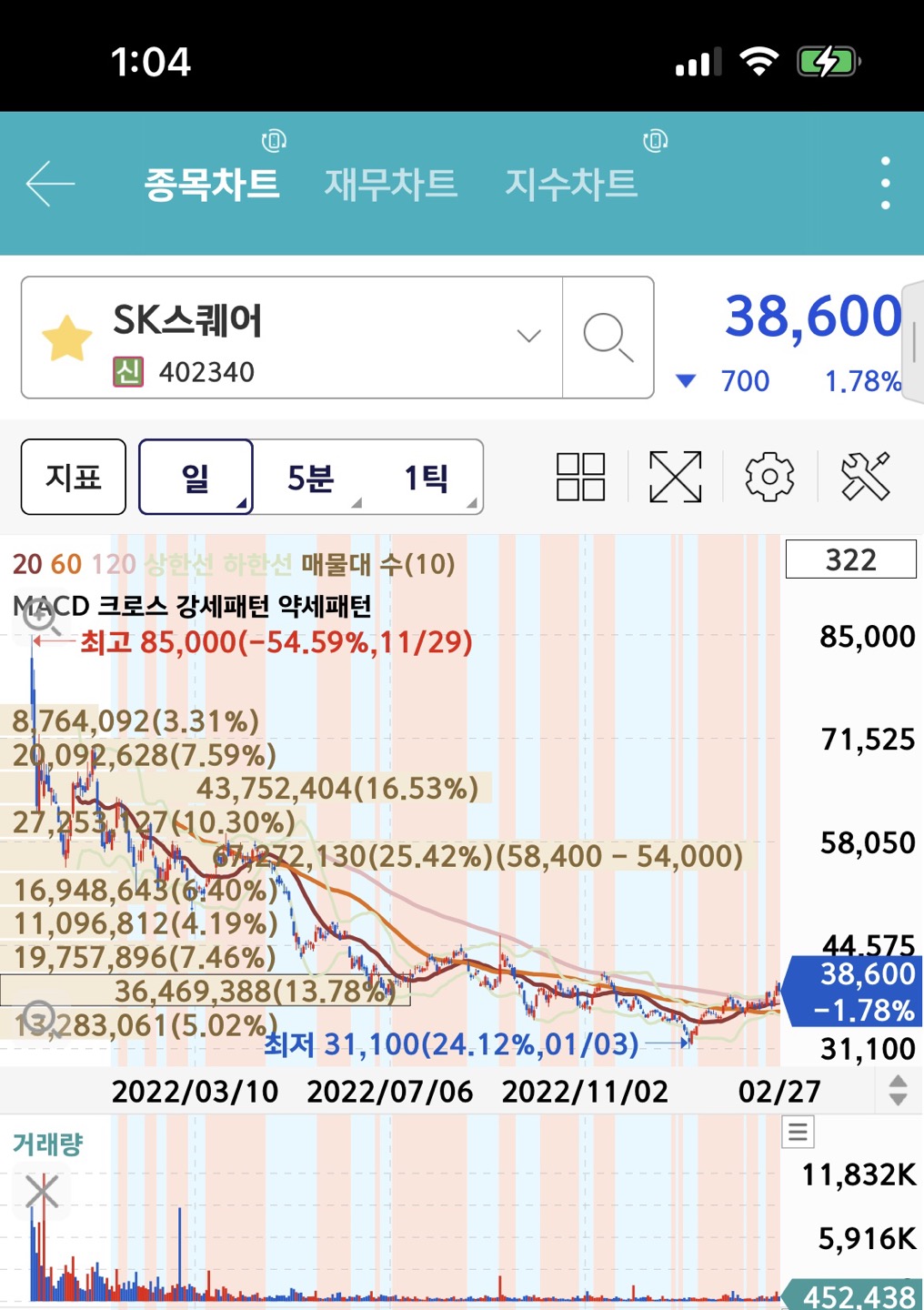Pull the side handle next to price

(913, 341)
